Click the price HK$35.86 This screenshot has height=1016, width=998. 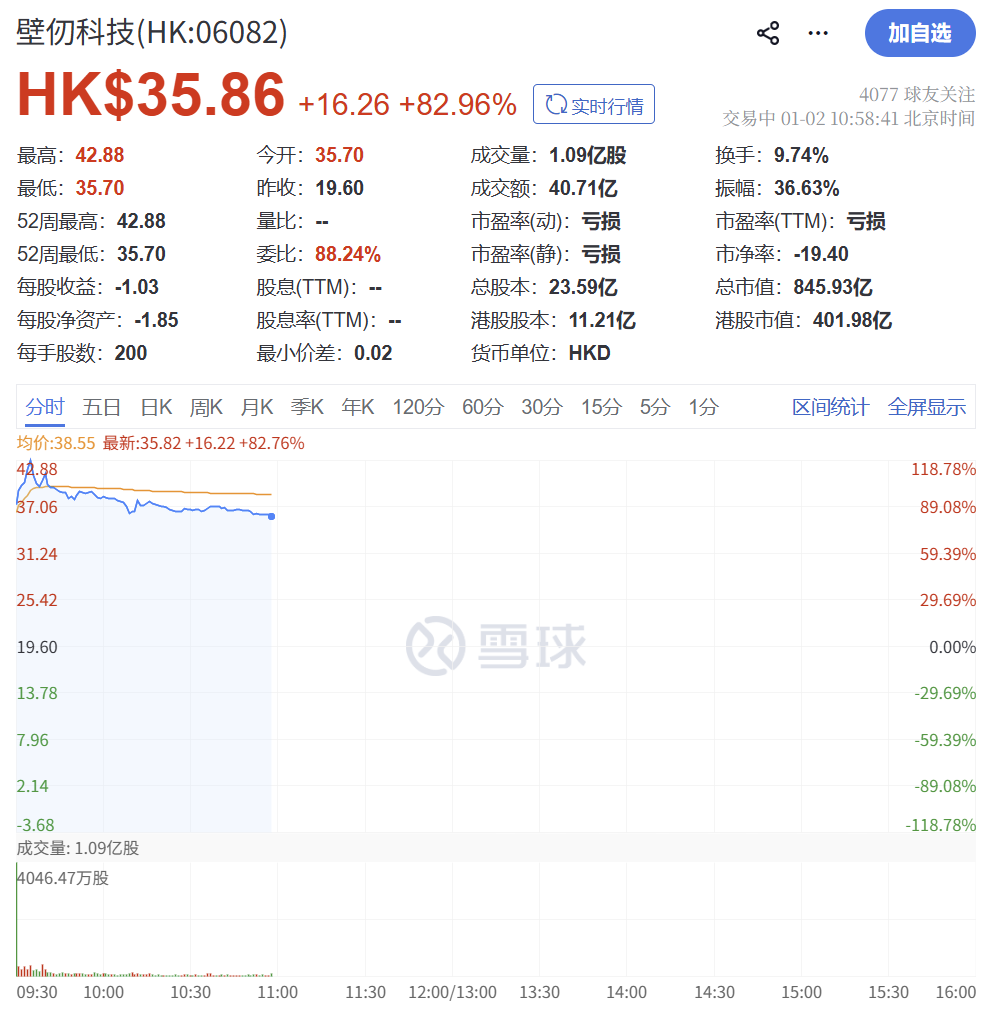[150, 95]
